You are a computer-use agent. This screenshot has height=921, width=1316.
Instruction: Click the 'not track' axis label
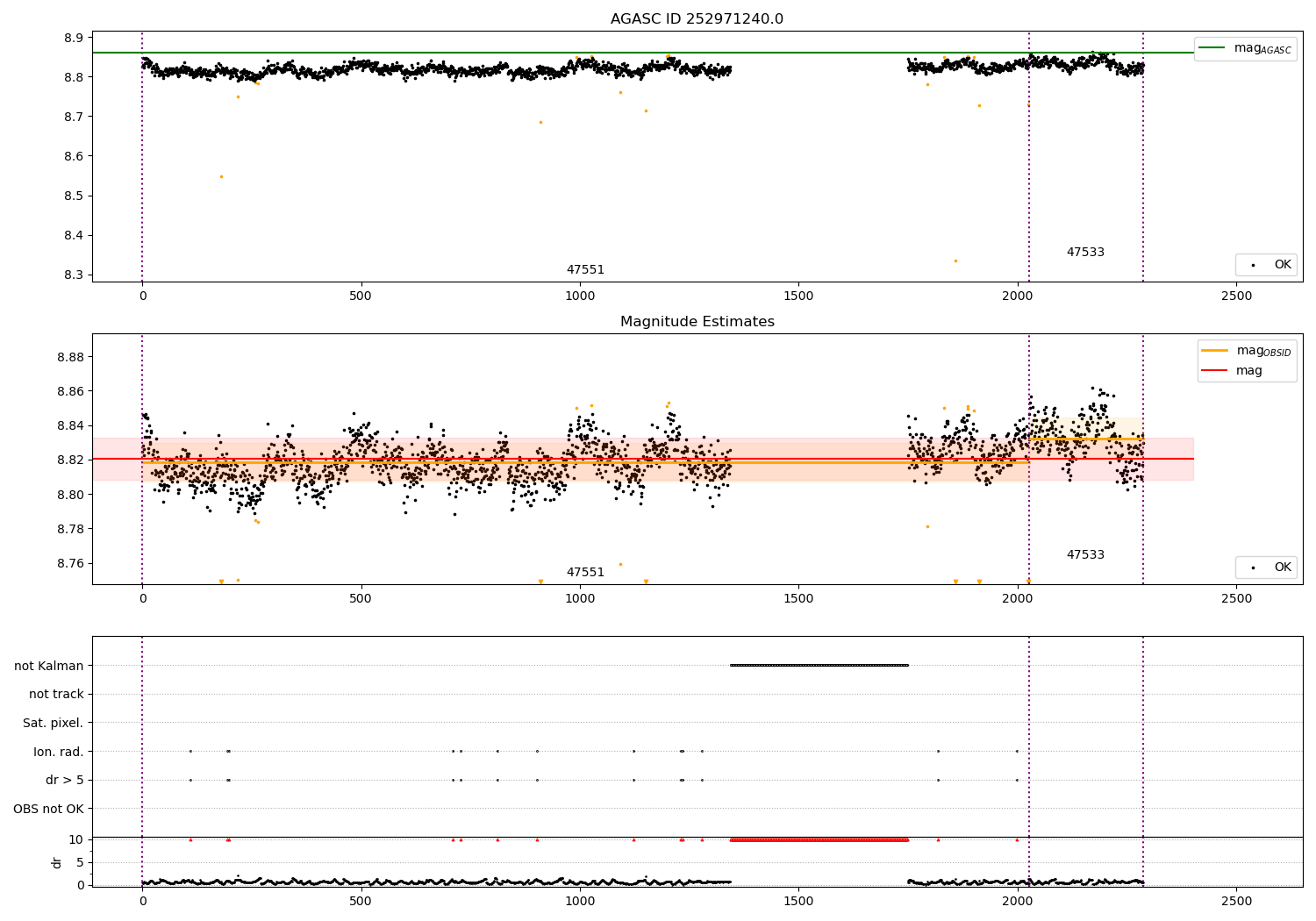[x=56, y=695]
